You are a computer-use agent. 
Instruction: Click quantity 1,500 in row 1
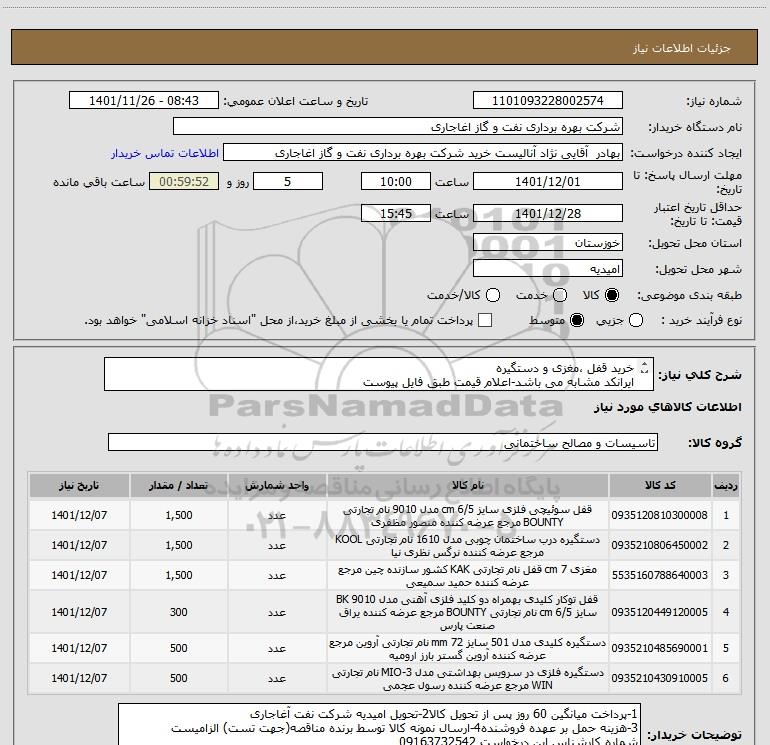click(179, 515)
